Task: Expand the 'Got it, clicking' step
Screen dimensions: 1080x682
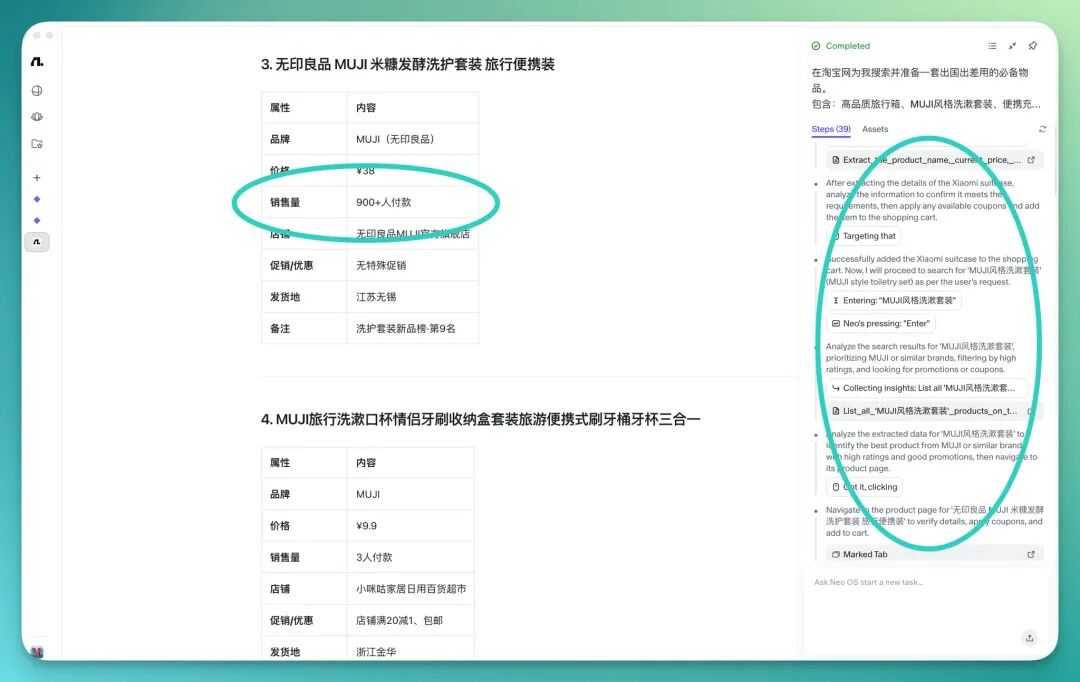Action: (864, 487)
